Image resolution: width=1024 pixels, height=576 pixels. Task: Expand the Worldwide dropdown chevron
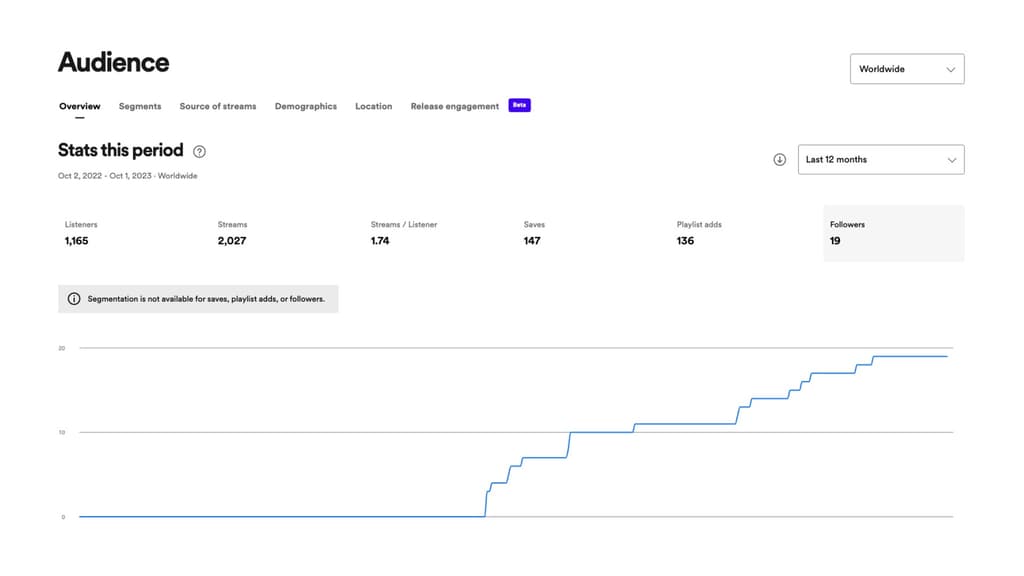pyautogui.click(x=949, y=69)
